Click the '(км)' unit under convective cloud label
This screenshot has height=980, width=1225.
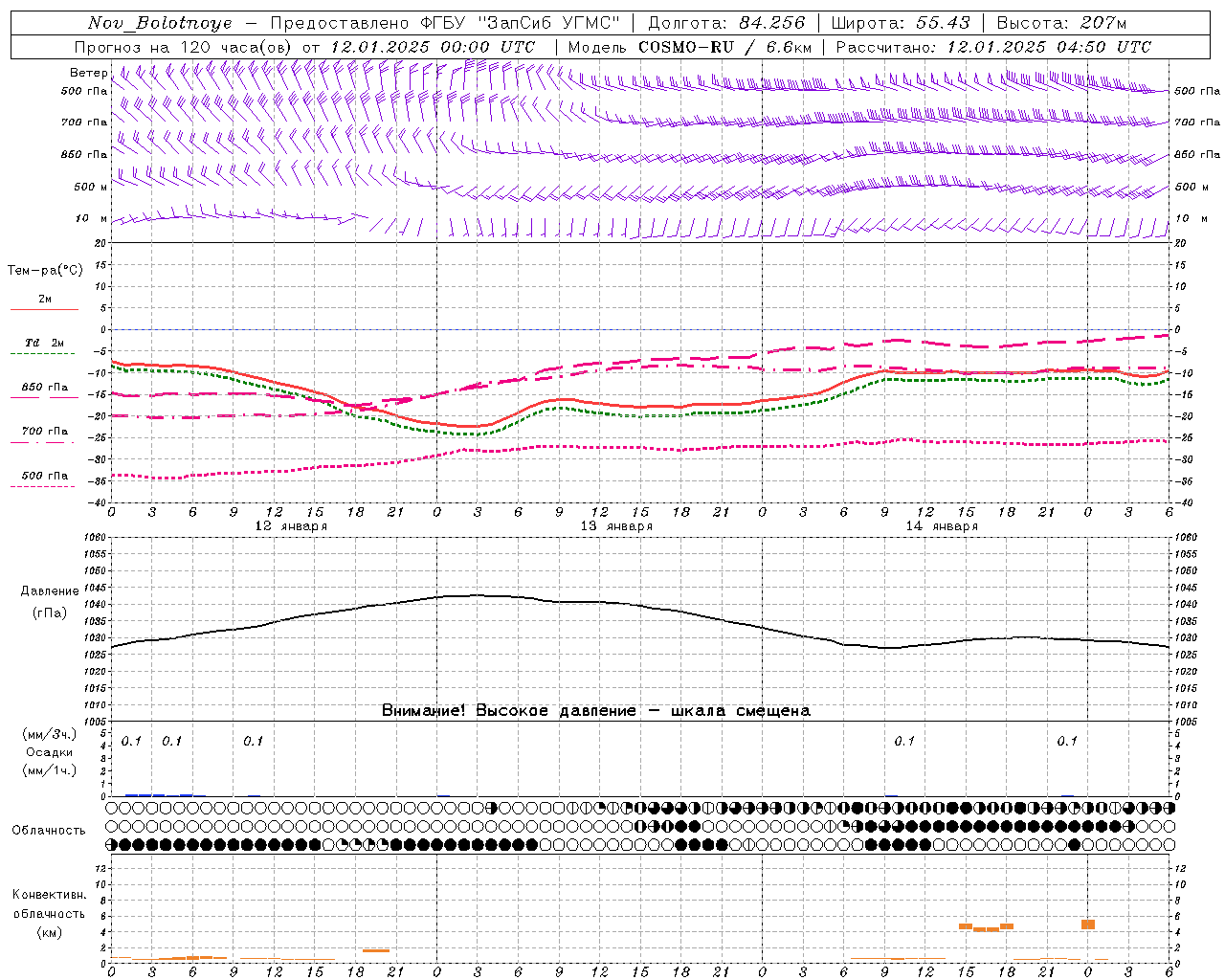pyautogui.click(x=49, y=932)
